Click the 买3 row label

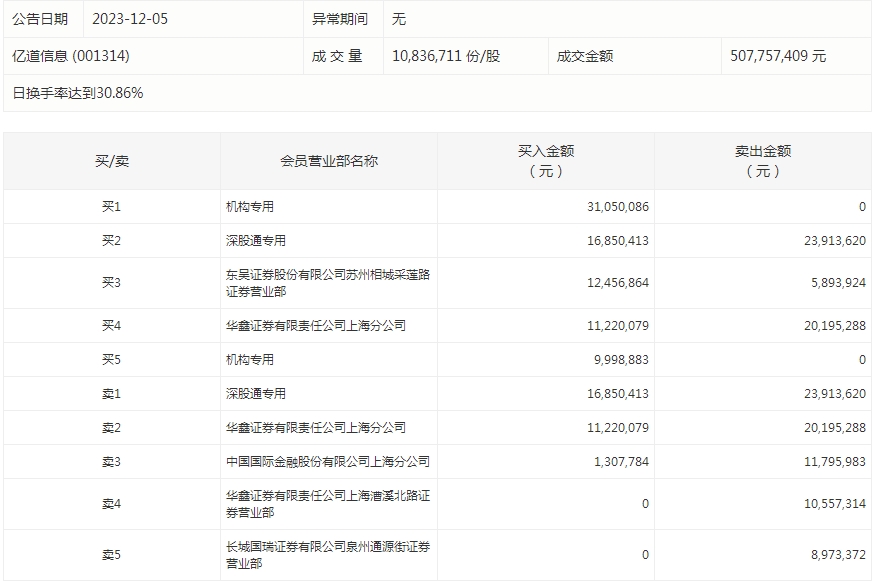111,283
